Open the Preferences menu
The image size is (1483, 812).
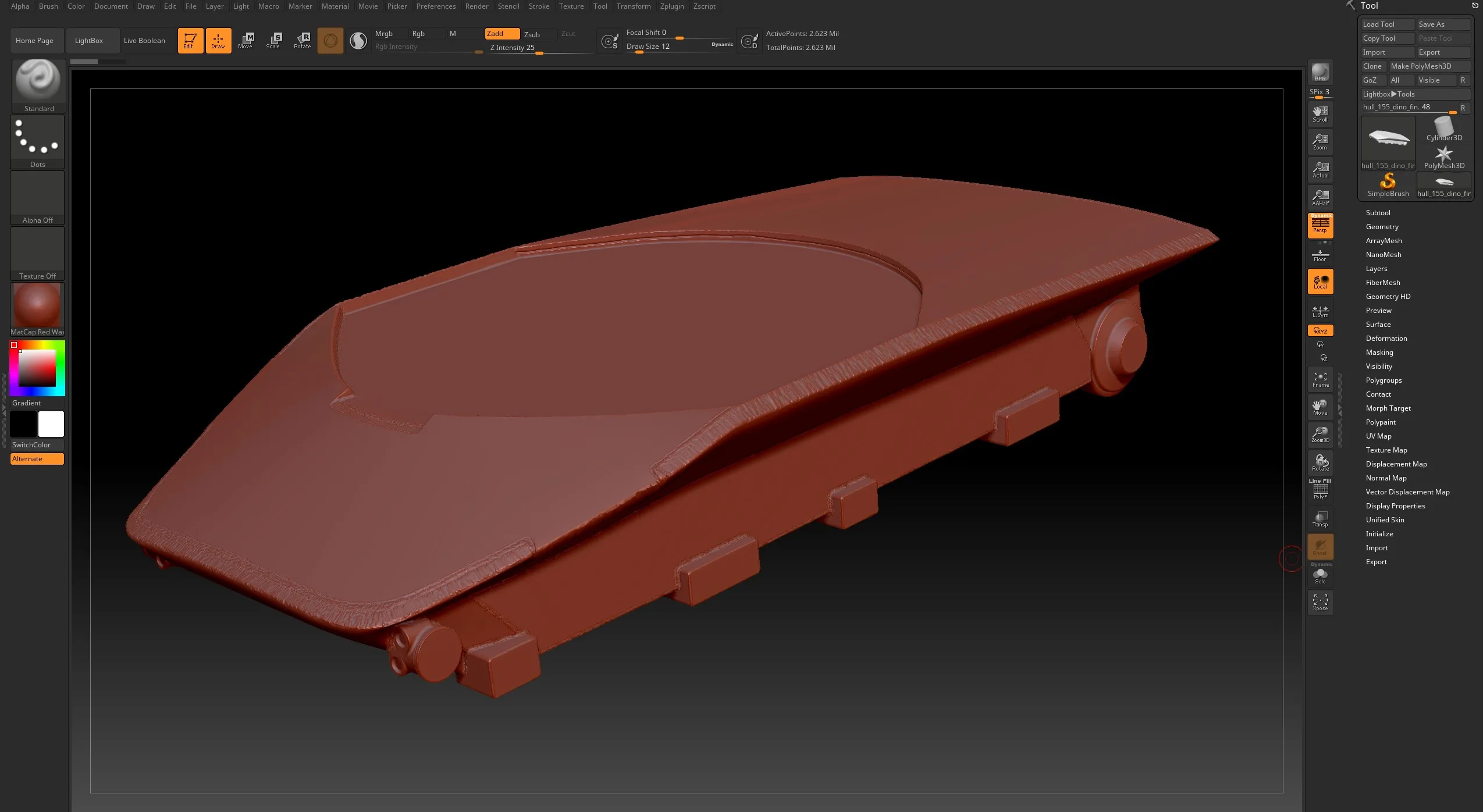[436, 6]
